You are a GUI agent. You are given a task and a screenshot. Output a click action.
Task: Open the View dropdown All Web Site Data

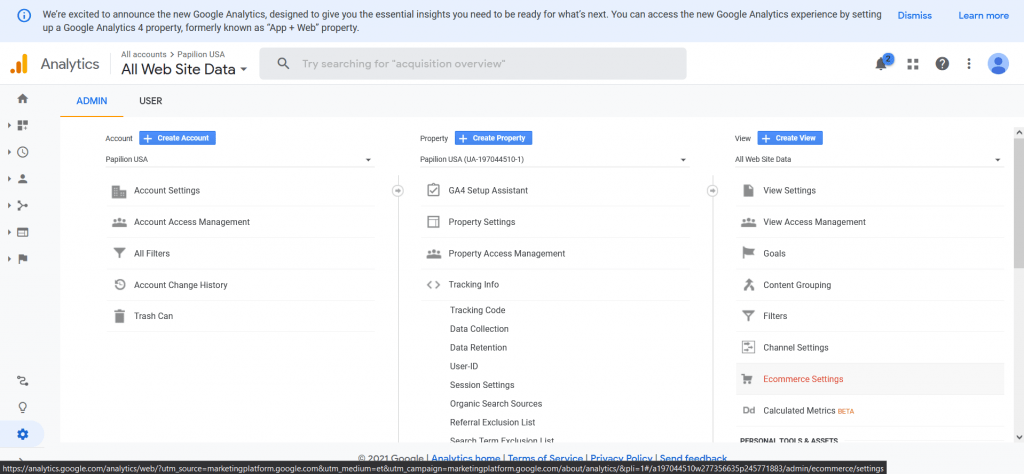click(869, 159)
